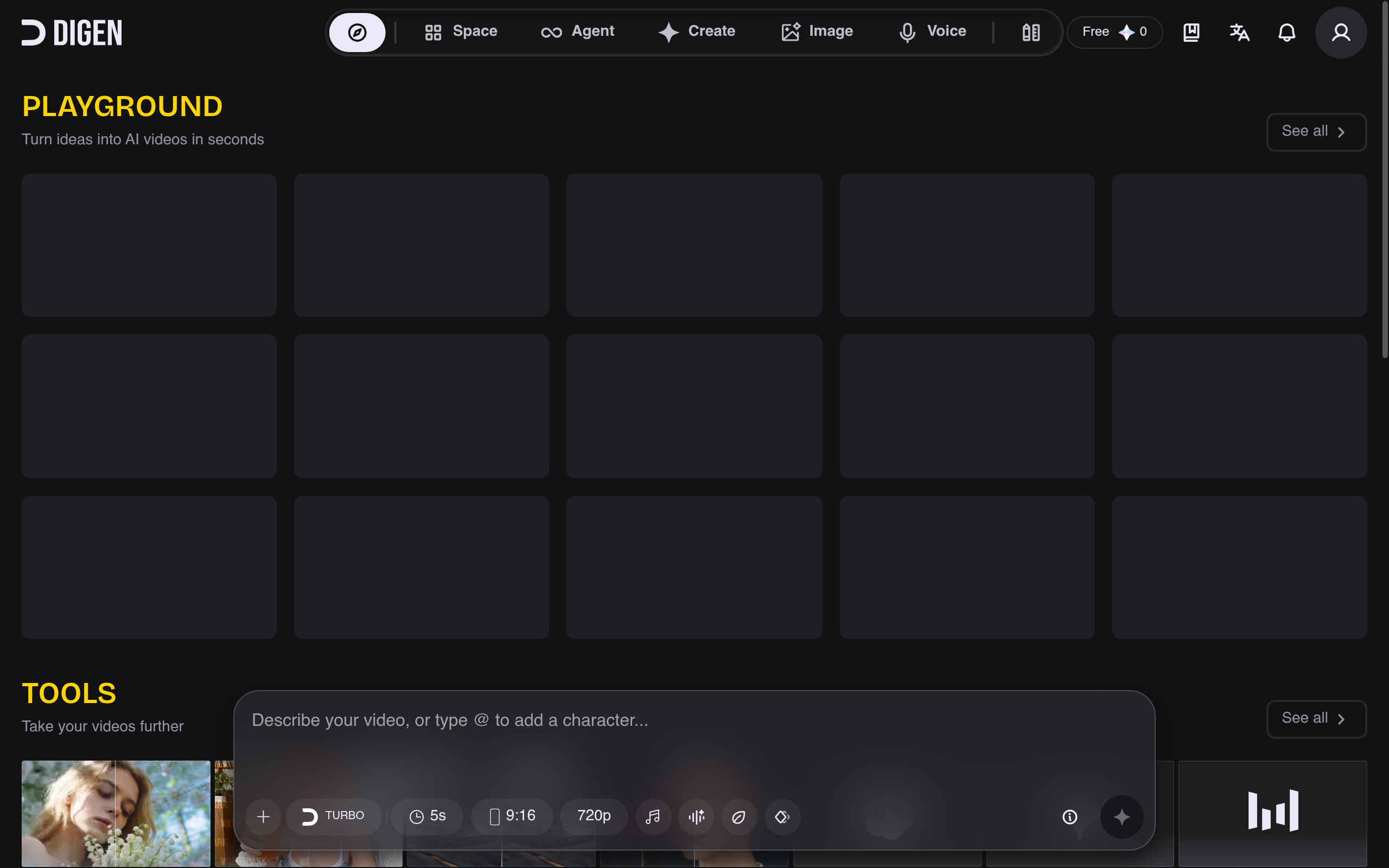1389x868 pixels.
Task: Open the bar chart tool card
Action: (x=1272, y=813)
